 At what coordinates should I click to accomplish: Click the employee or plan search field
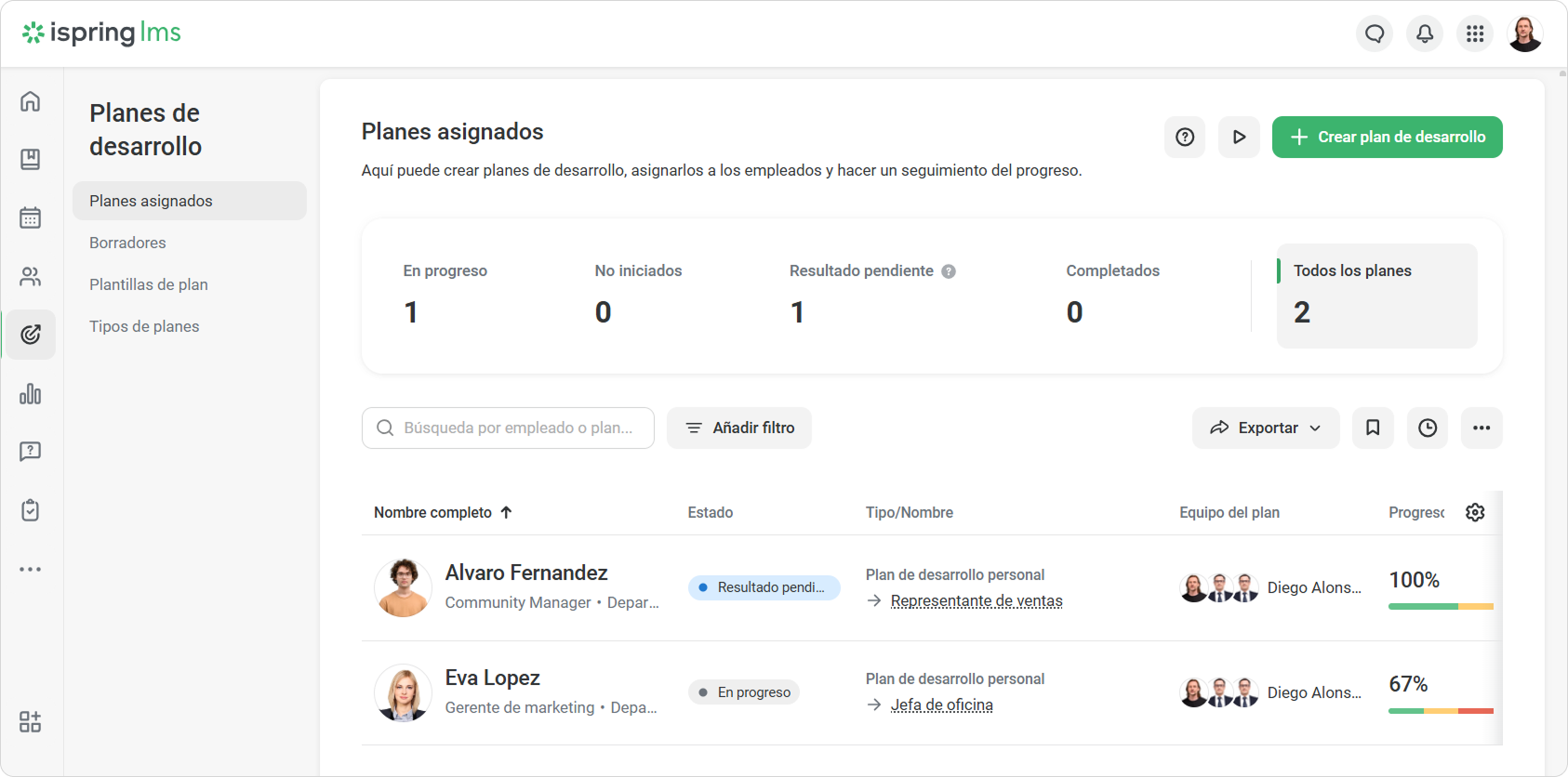pos(508,428)
